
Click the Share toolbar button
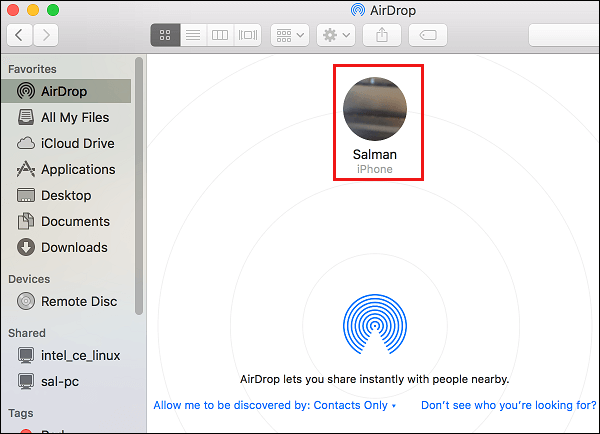click(x=382, y=35)
